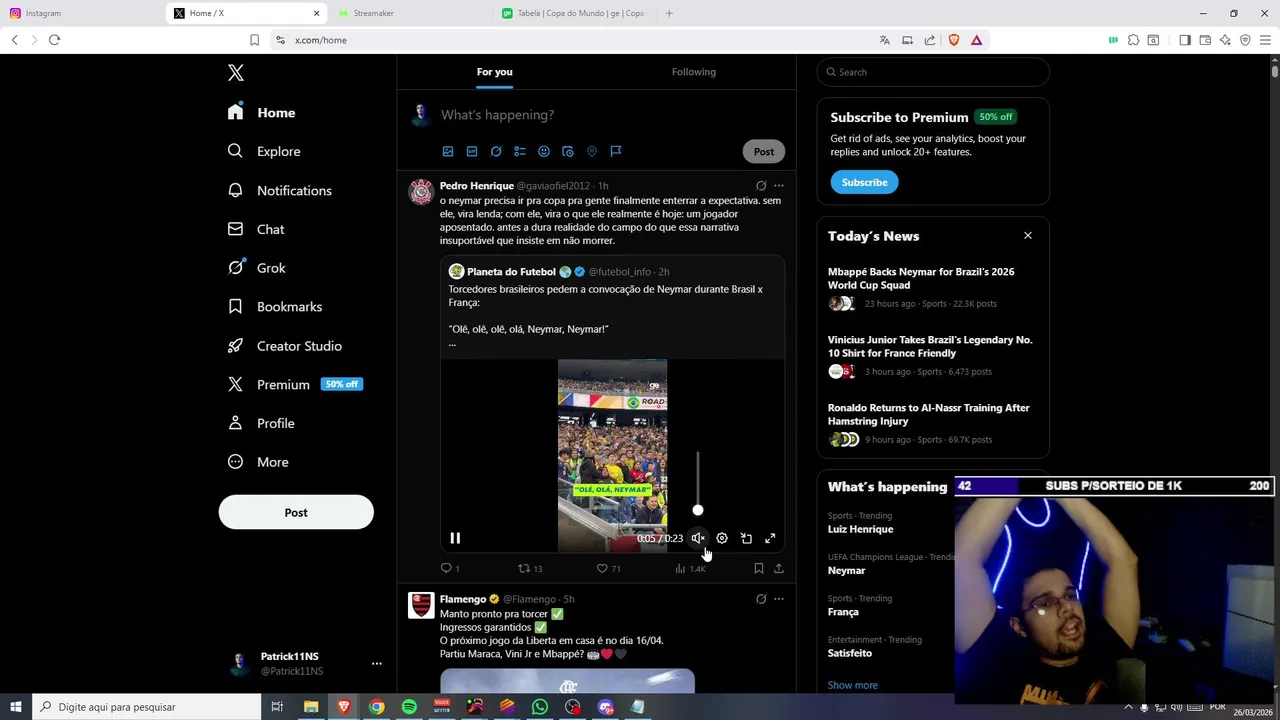1280x720 pixels.
Task: Open the quoted Planeta do Futebol account
Action: pos(511,272)
